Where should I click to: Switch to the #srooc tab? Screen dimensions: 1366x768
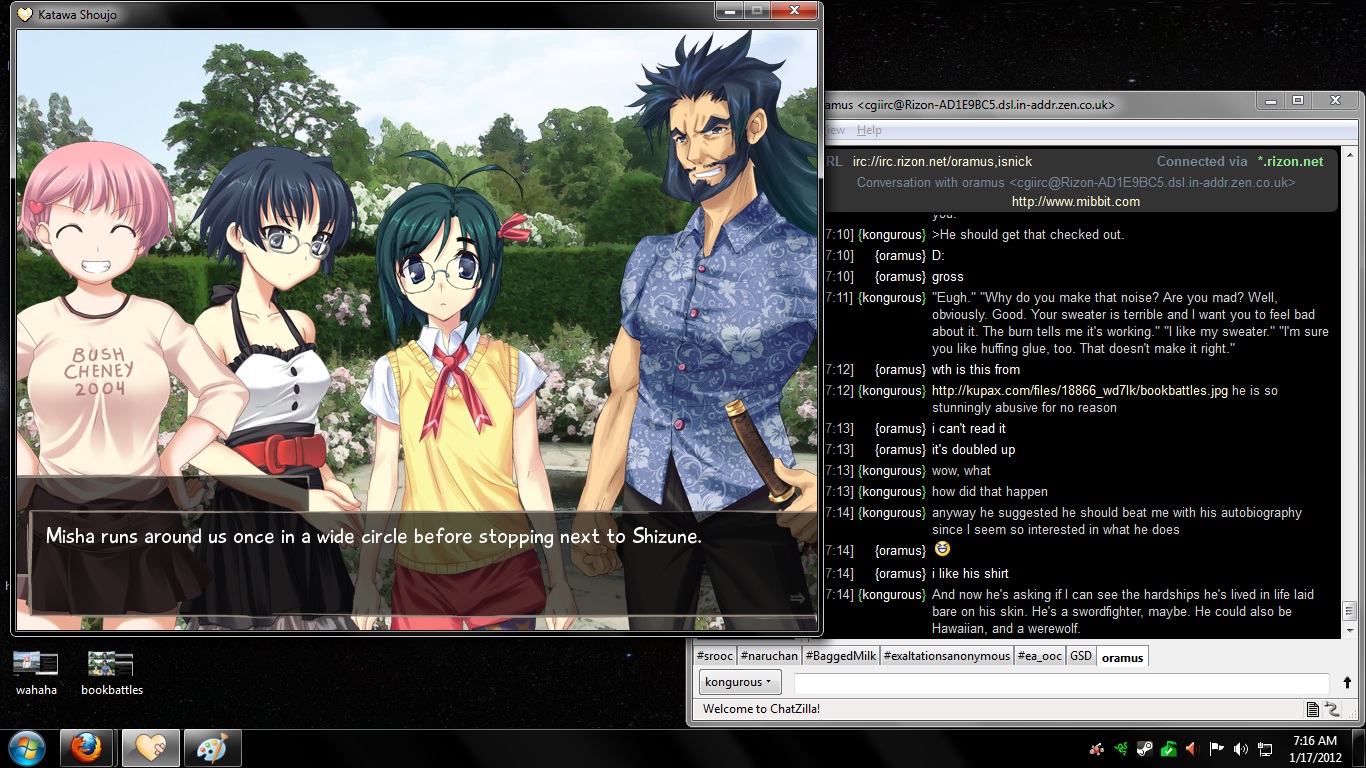click(714, 656)
